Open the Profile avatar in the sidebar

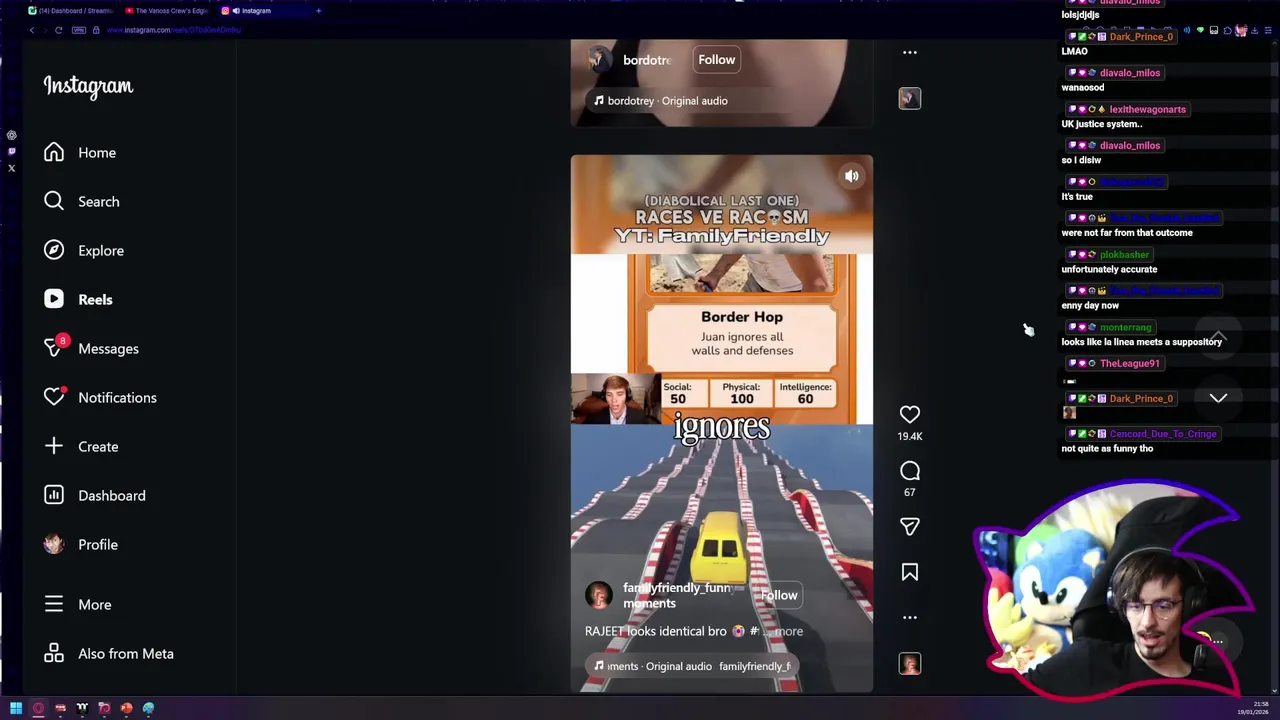[x=54, y=544]
